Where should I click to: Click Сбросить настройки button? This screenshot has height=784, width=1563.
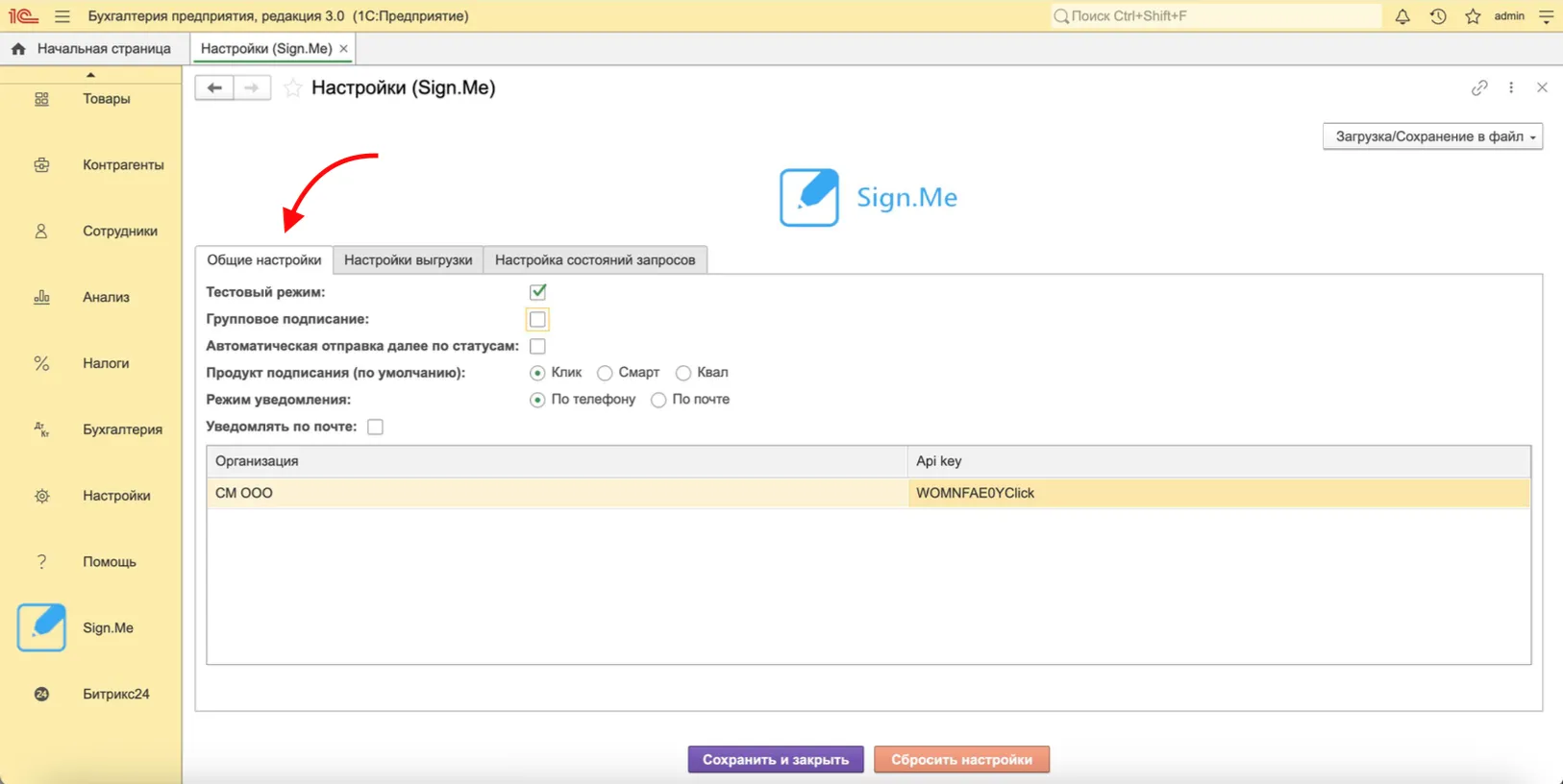tap(961, 759)
